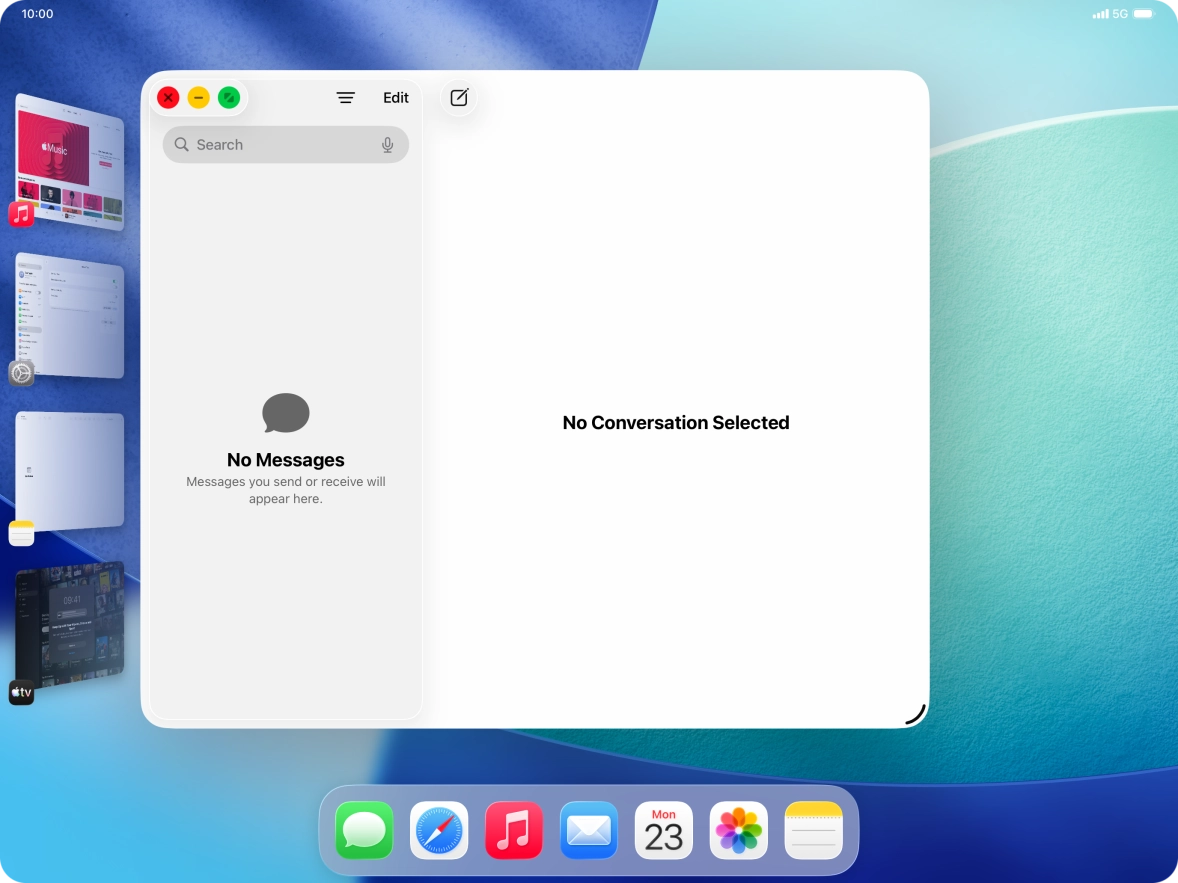
Task: Open Mail from the dock
Action: (x=588, y=830)
